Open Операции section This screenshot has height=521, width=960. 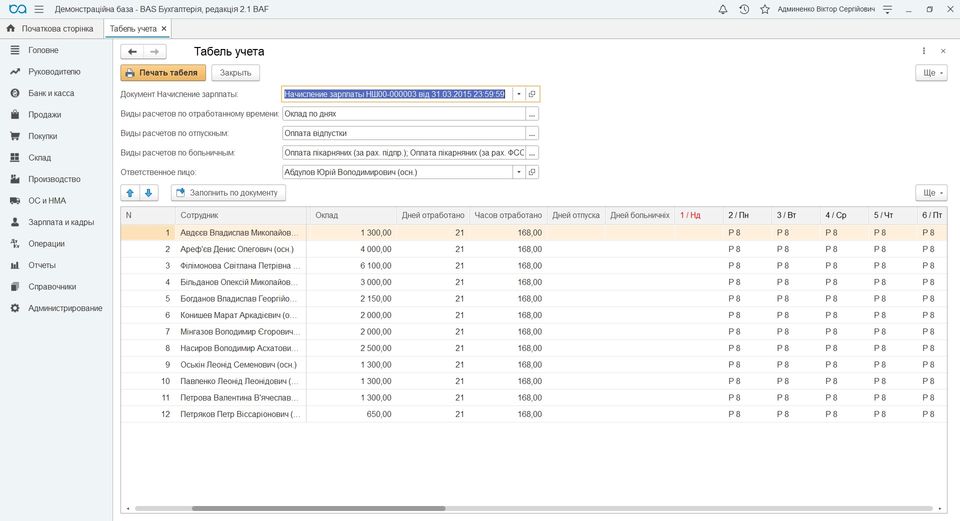(46, 244)
